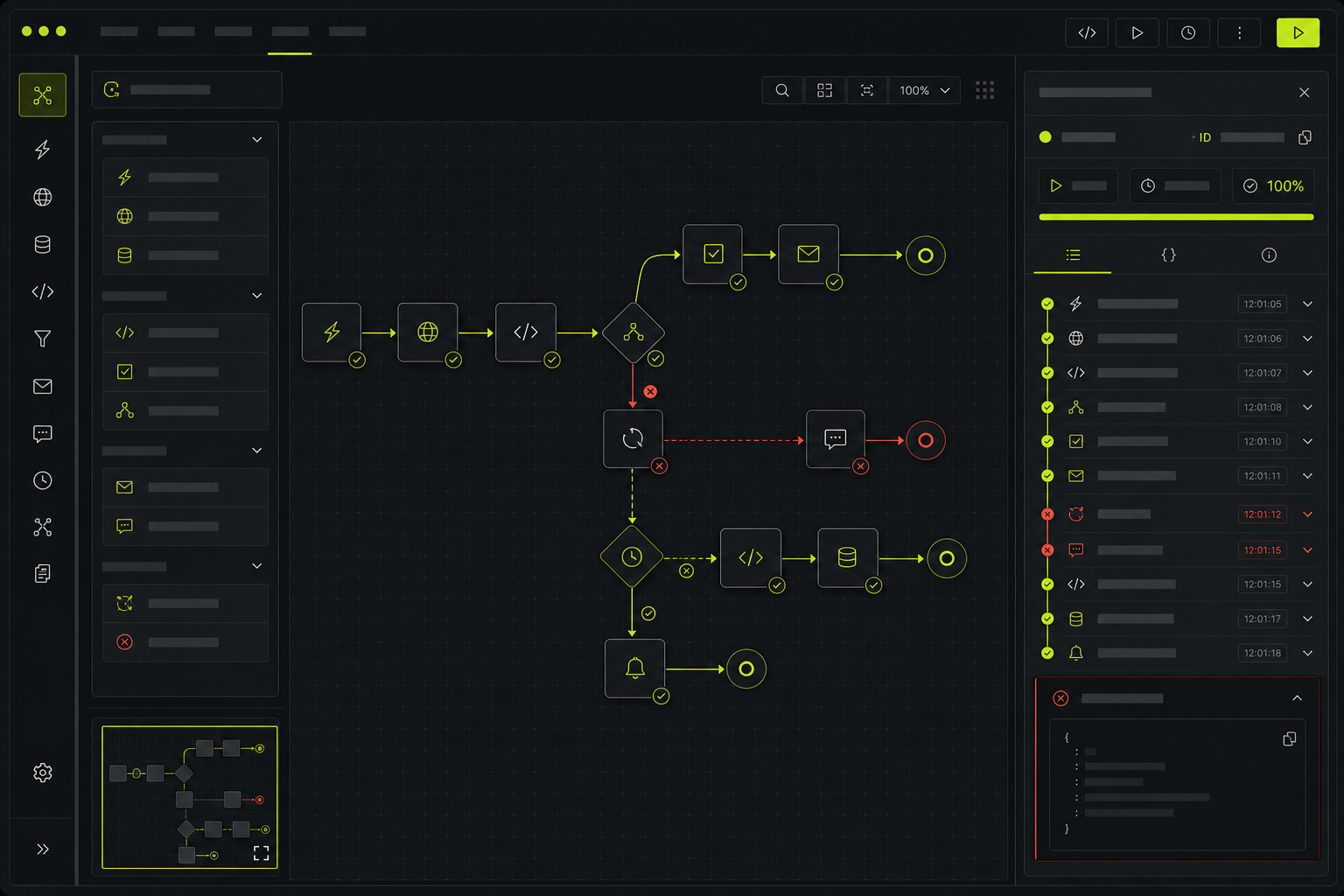Select the branch diamond node on canvas
The height and width of the screenshot is (896, 1344).
click(x=633, y=332)
